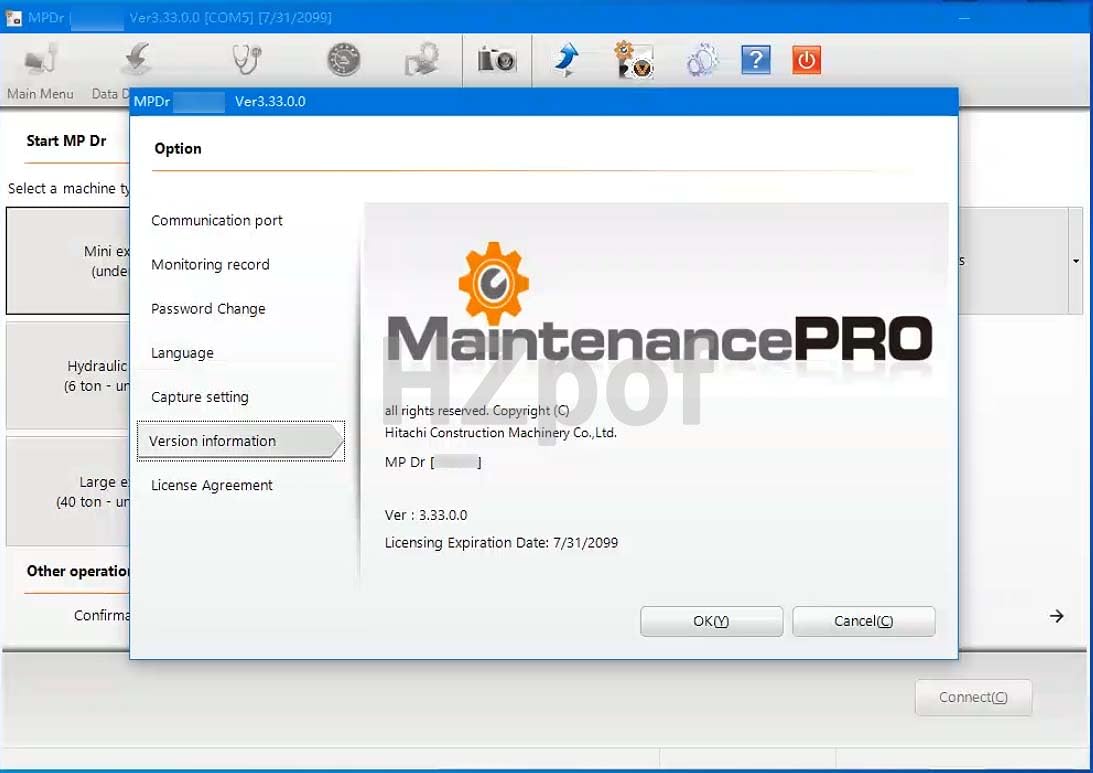Open the settings gears icon
Viewport: 1093px width, 773px height.
point(702,60)
